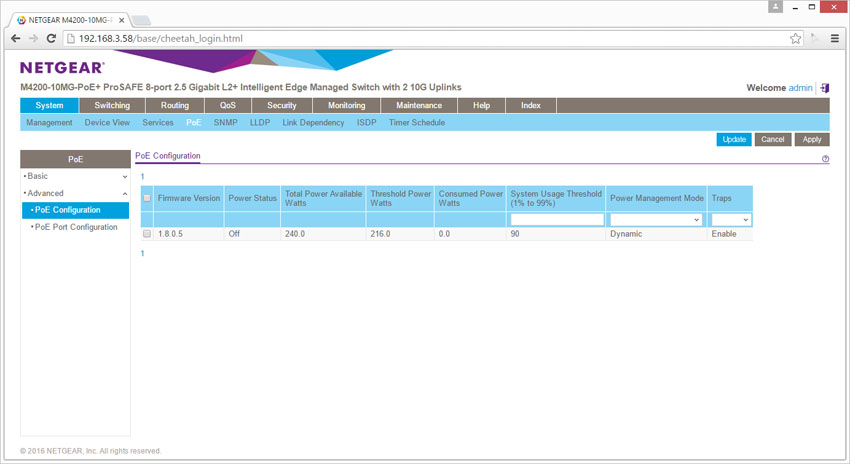
Task: Click the Update button
Action: 734,139
